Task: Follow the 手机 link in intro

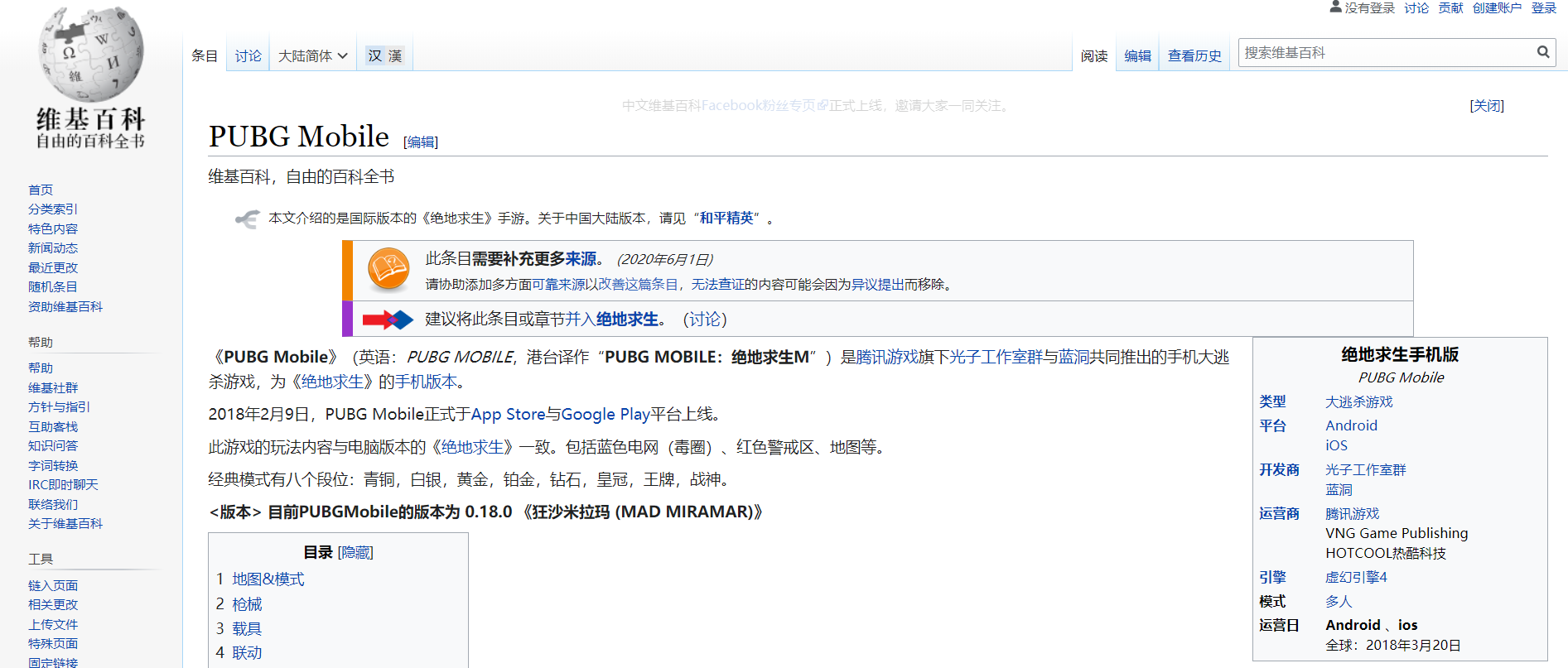Action: (410, 382)
